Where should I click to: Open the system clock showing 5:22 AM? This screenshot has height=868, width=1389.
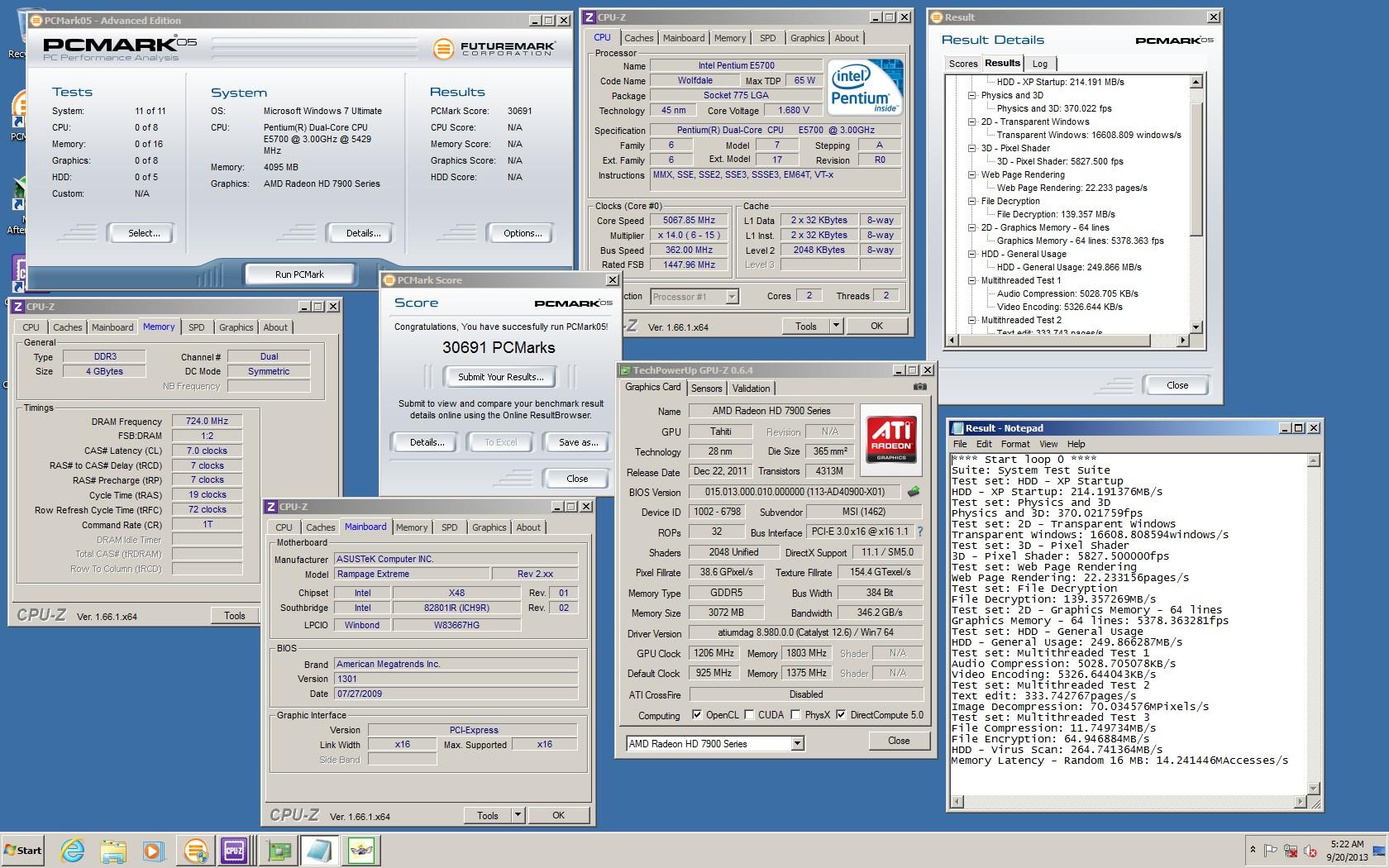[1347, 850]
